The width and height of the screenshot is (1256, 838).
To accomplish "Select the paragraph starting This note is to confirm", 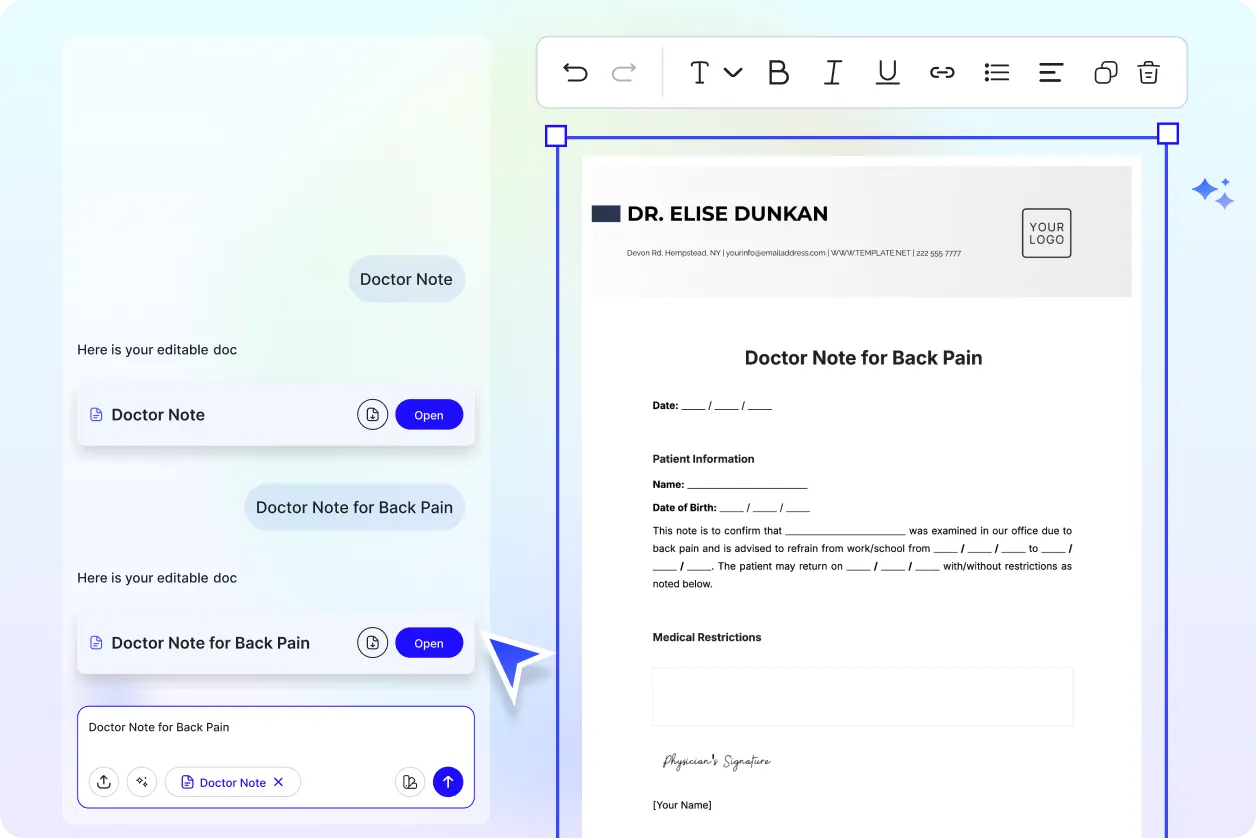I will (x=862, y=557).
